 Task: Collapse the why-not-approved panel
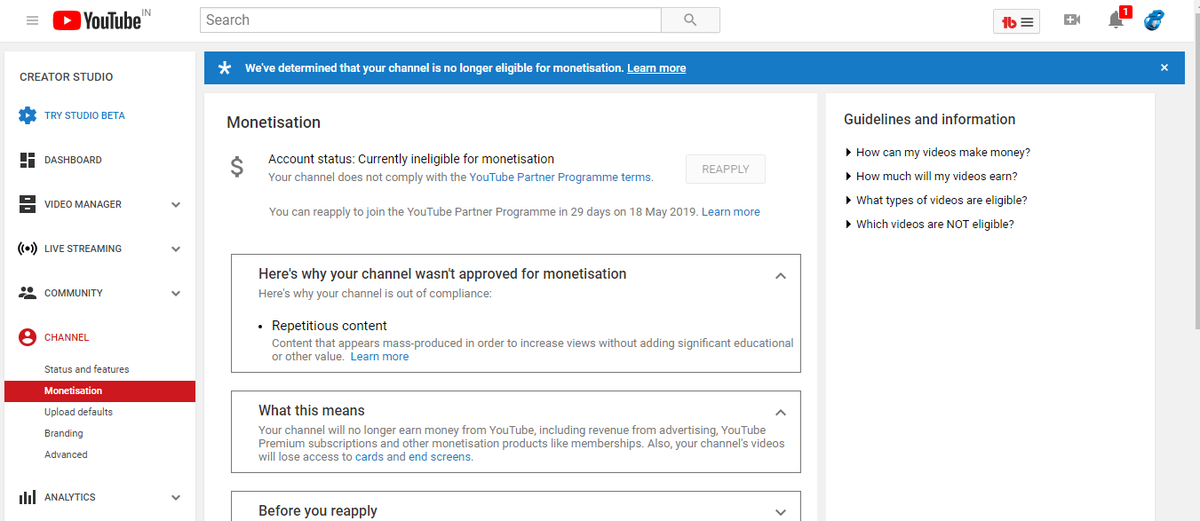(x=781, y=275)
